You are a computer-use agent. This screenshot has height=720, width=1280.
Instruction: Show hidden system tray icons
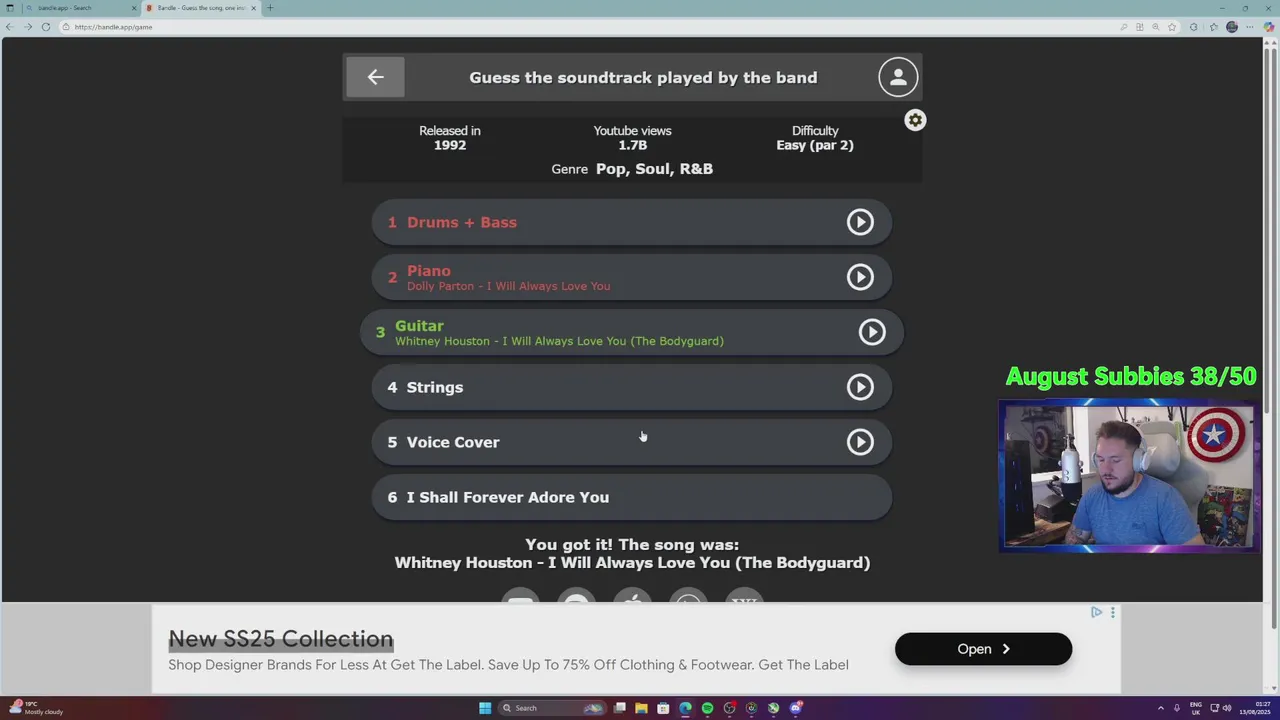1160,708
